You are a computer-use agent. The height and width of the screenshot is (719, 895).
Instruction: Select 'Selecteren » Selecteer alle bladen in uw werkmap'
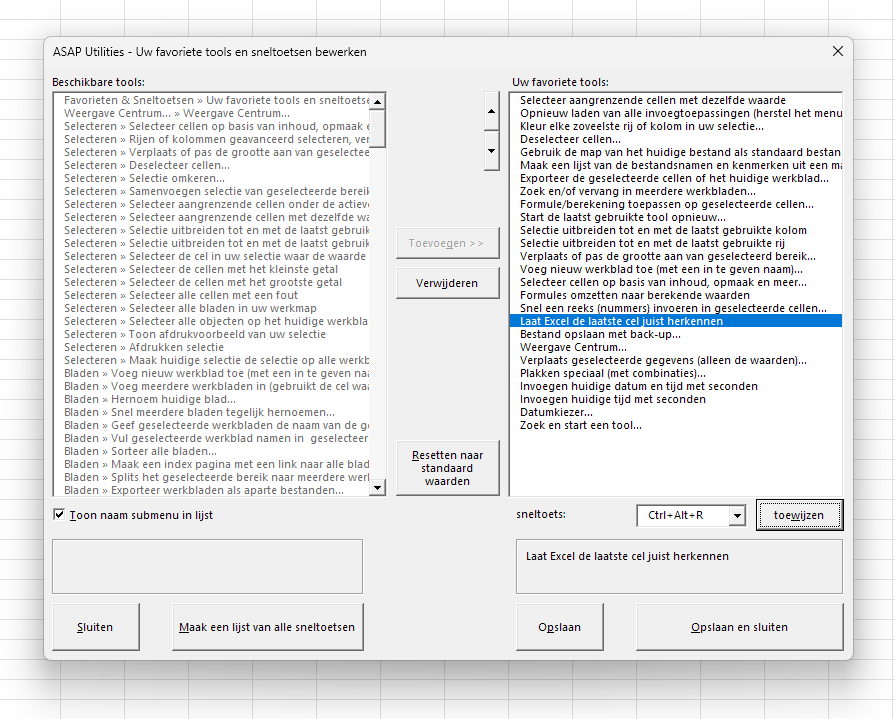pos(212,309)
